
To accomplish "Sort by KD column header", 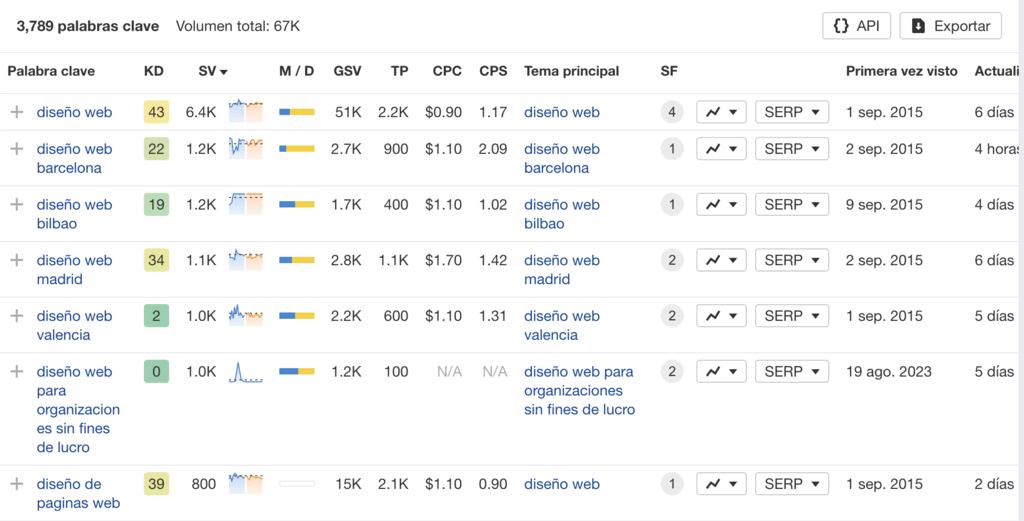I will coord(154,71).
